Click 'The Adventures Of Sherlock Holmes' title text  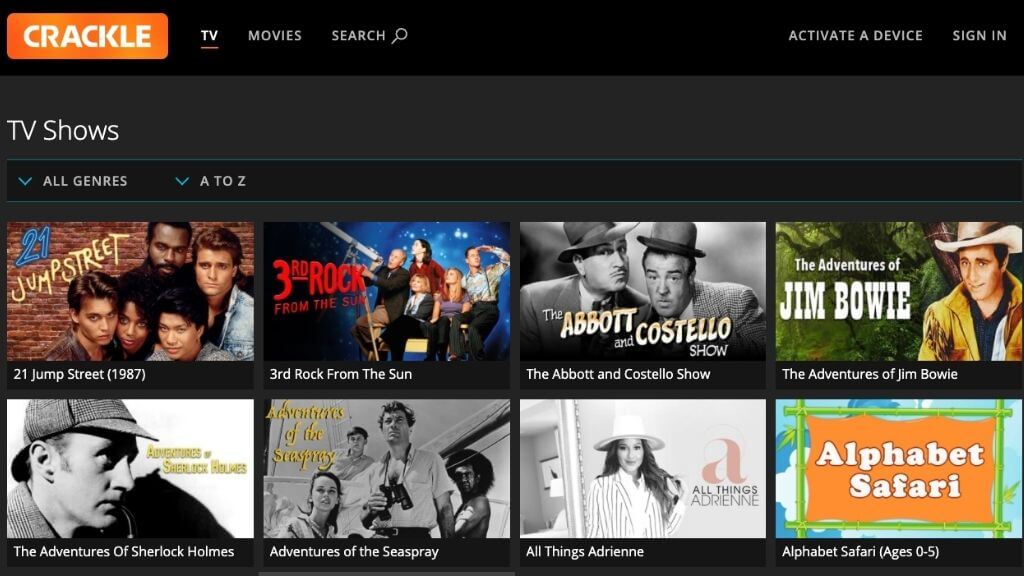123,552
